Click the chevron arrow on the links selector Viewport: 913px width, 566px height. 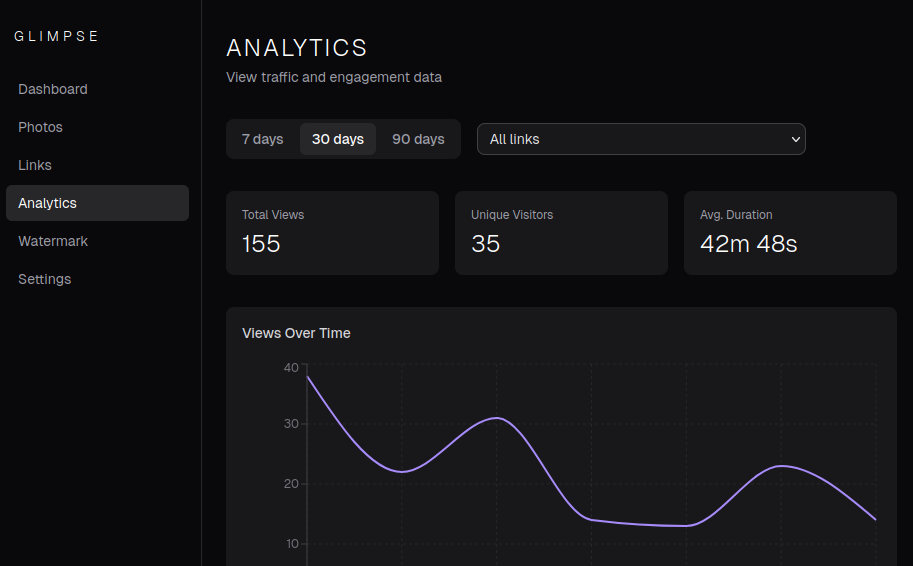(x=796, y=139)
